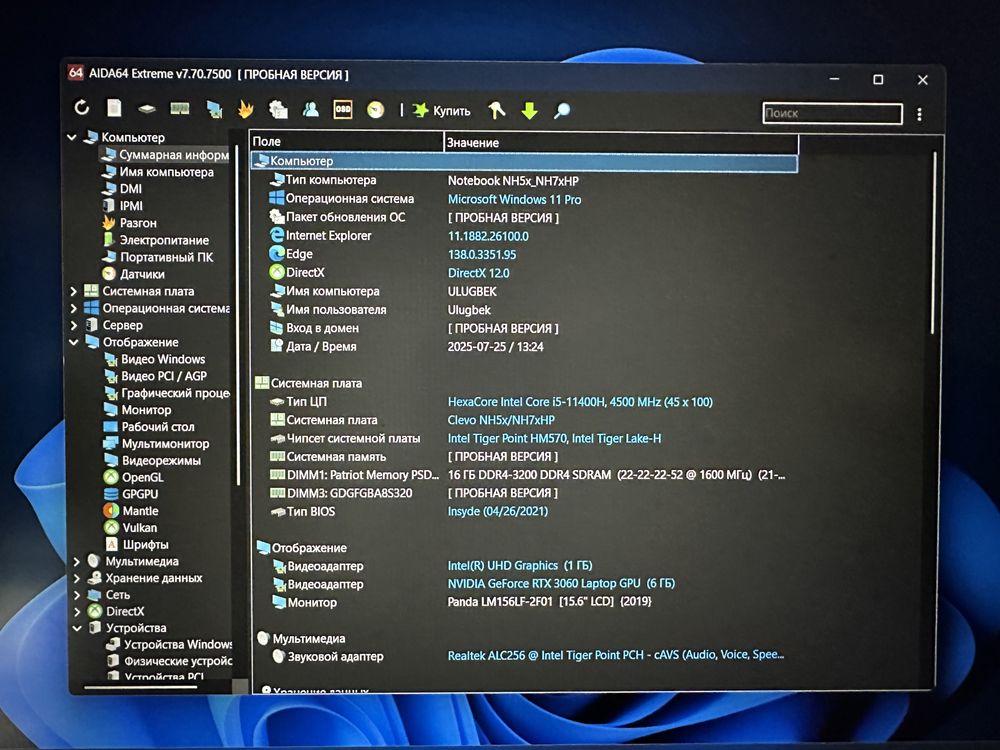Select the Рабочий стол tree item
1000x750 pixels.
tap(149, 427)
